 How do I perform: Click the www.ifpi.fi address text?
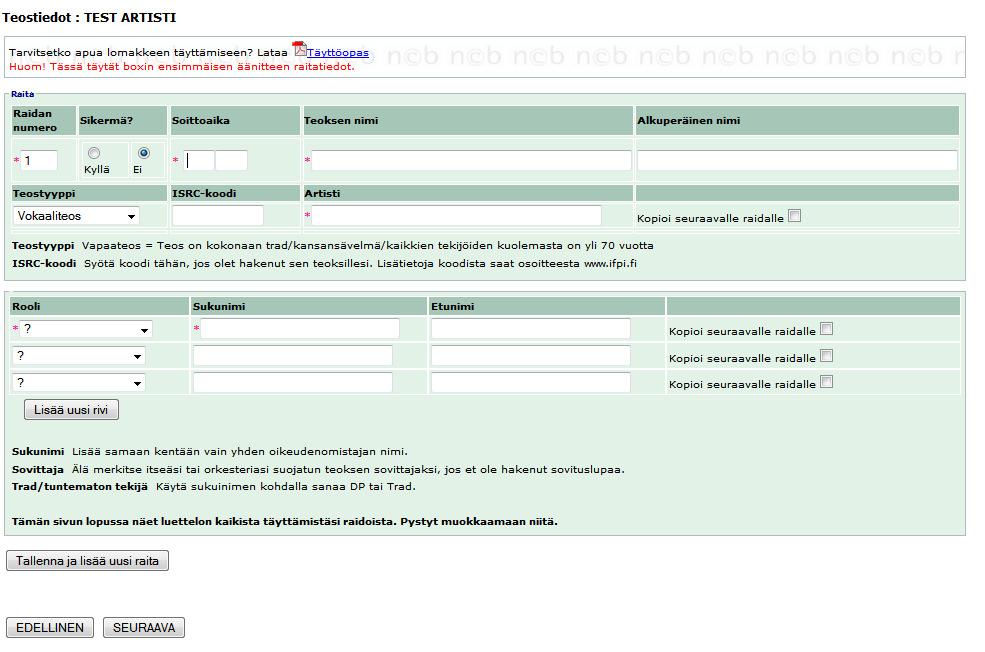pos(610,264)
